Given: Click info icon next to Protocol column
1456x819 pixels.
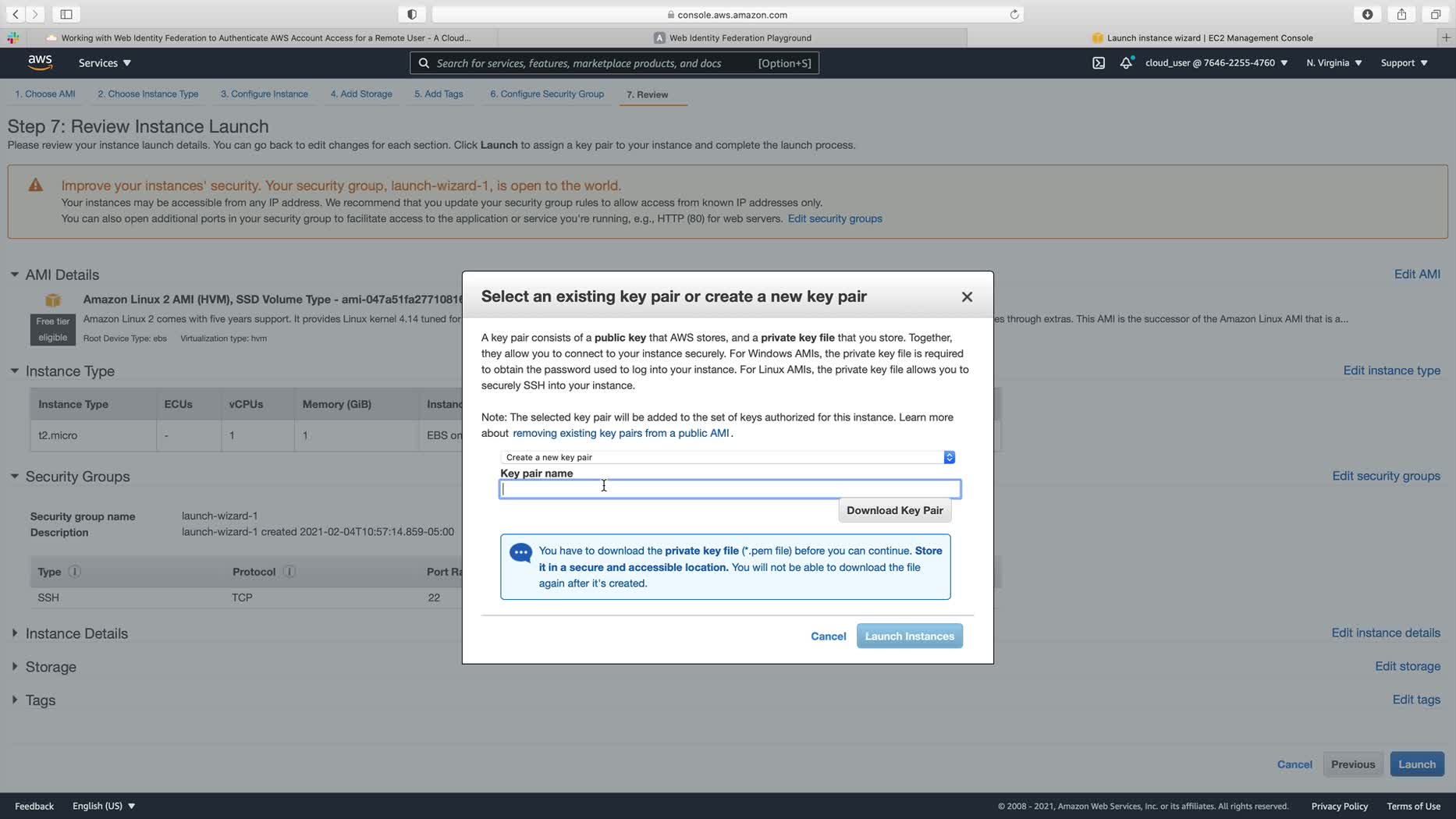Looking at the screenshot, I should click(x=289, y=572).
